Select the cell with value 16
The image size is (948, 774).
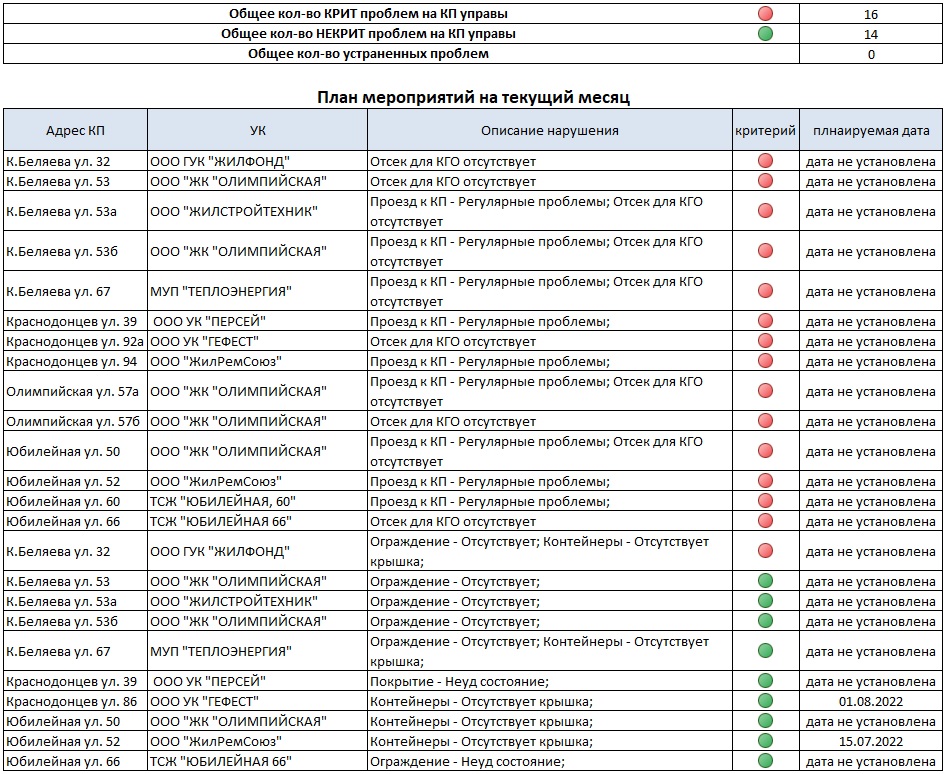(870, 15)
